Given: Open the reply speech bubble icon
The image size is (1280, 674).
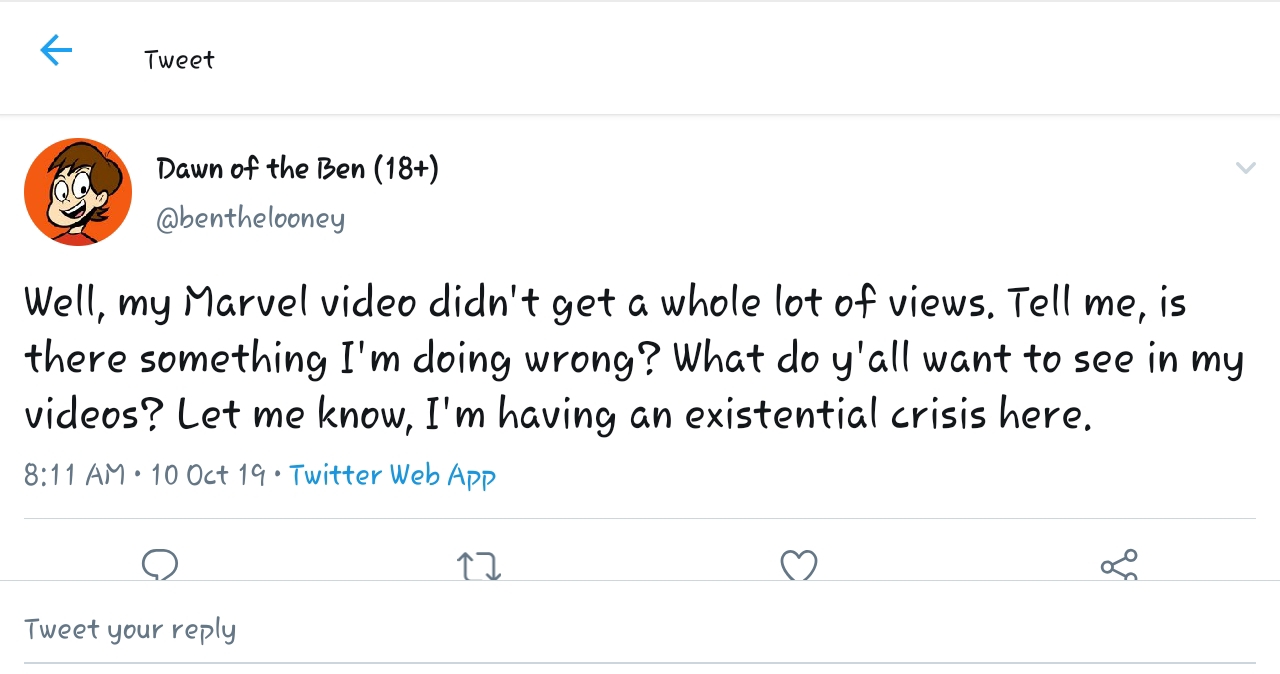Looking at the screenshot, I should pyautogui.click(x=160, y=565).
